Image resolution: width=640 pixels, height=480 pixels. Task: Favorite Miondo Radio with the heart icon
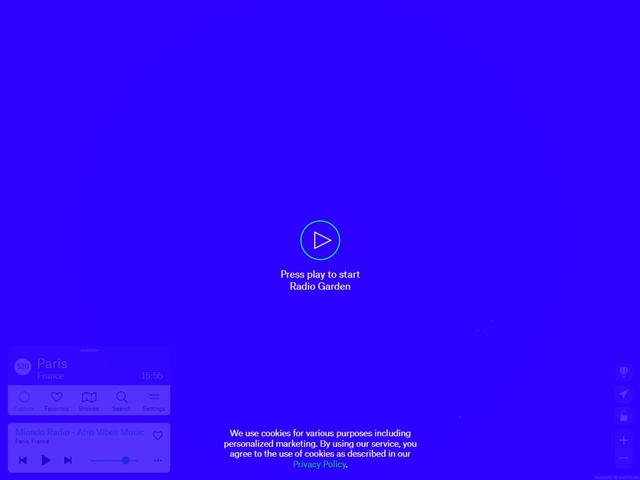[x=158, y=436]
